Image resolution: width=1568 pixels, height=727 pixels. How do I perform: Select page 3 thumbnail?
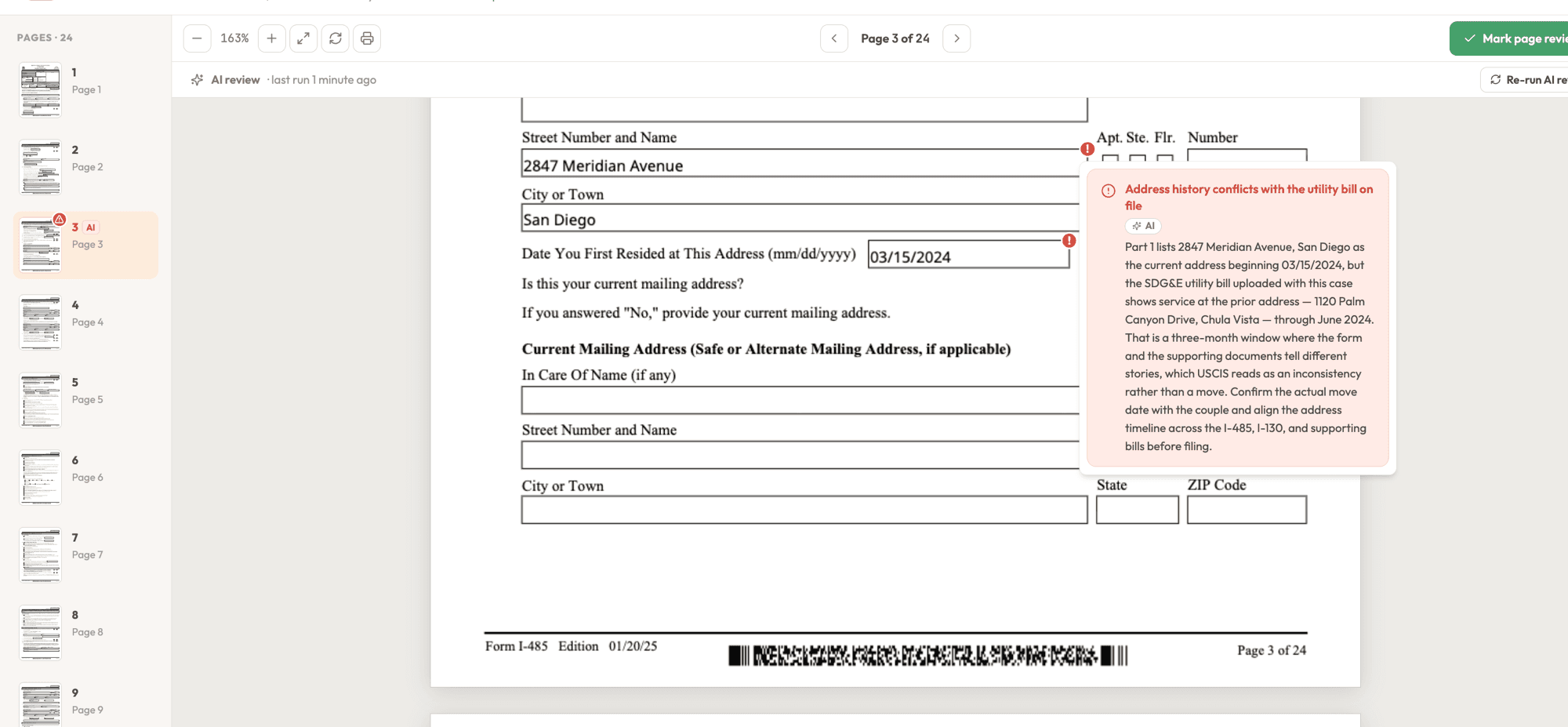point(40,245)
